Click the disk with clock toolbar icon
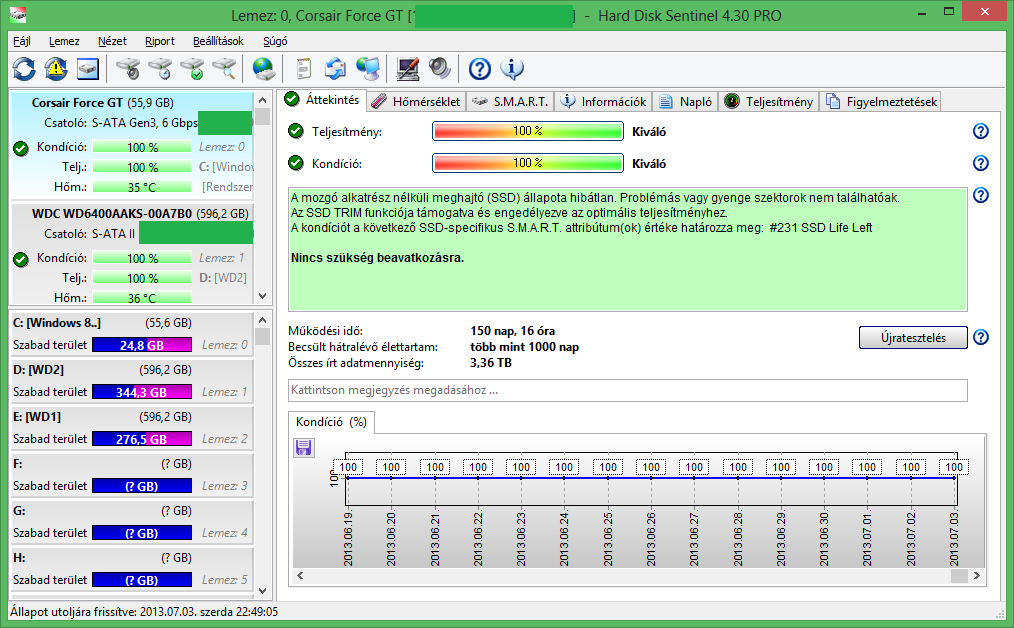Screen dimensions: 1014x628 click(160, 69)
